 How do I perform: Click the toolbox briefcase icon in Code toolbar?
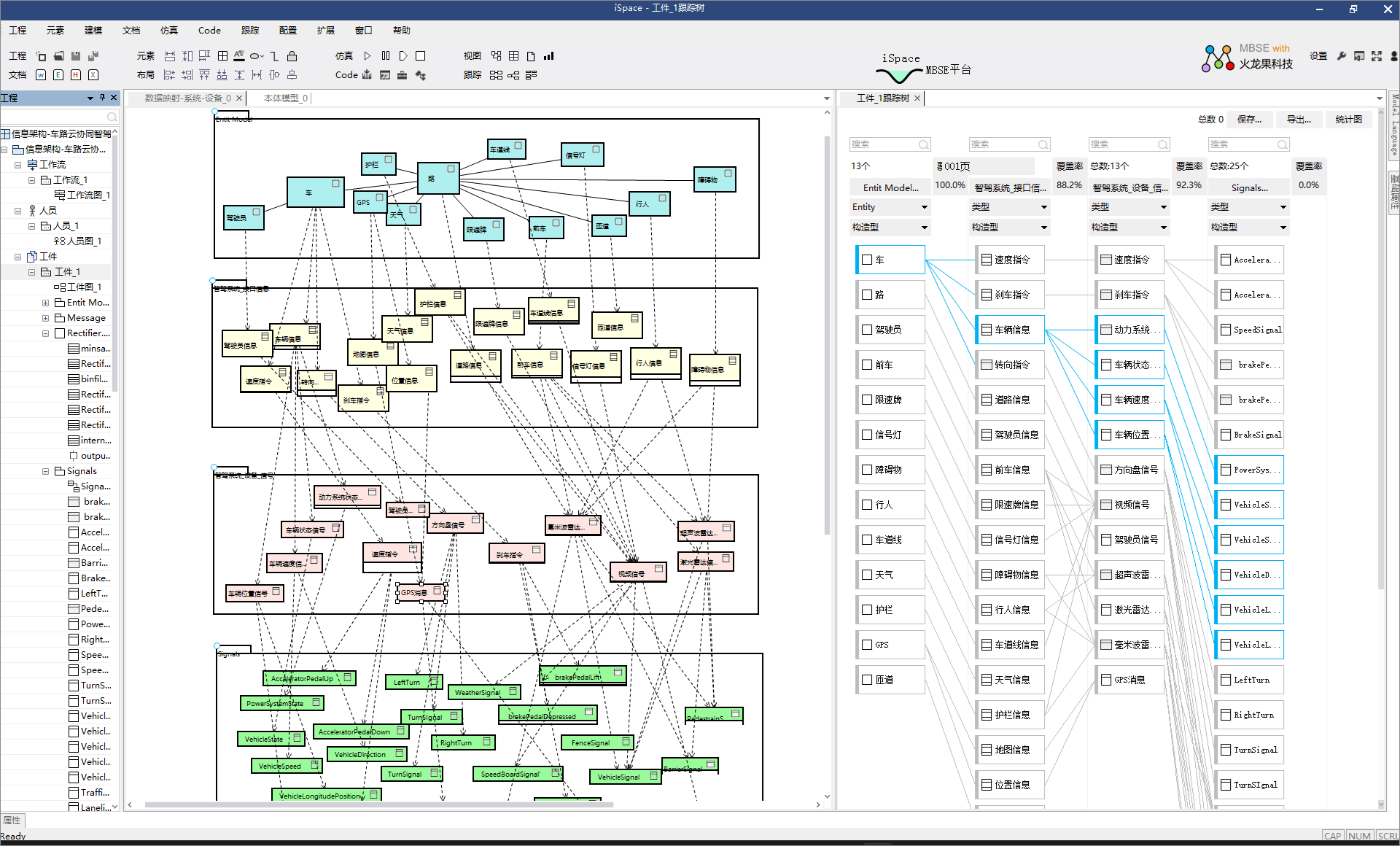(402, 75)
